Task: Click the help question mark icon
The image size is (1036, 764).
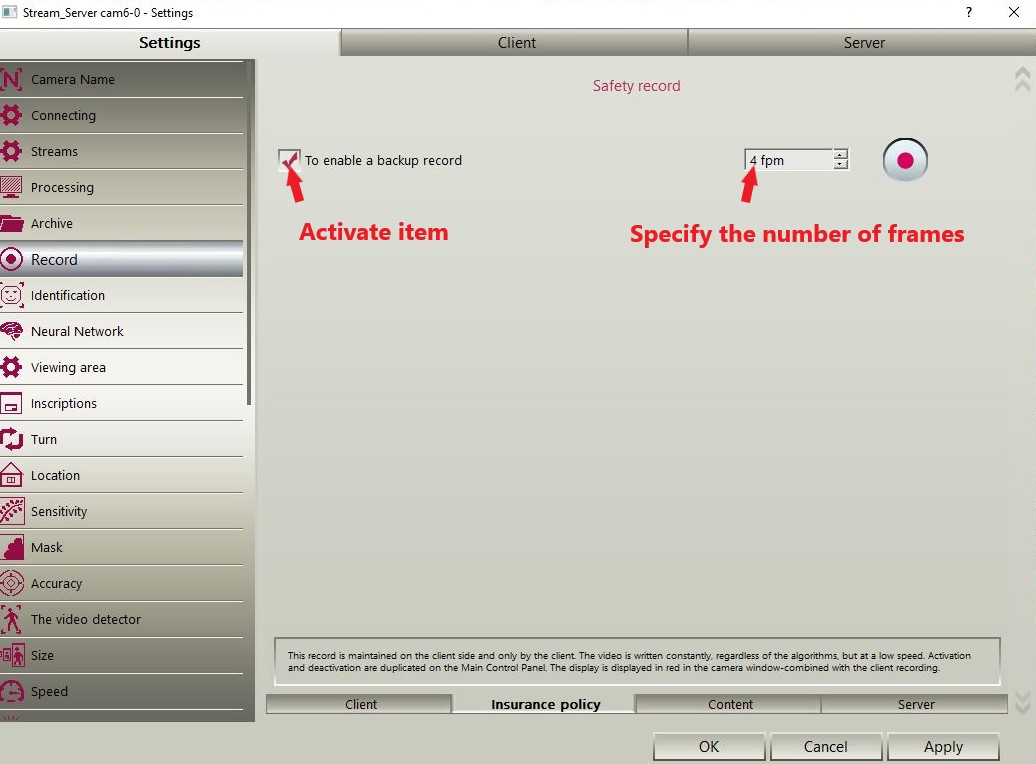Action: [969, 12]
